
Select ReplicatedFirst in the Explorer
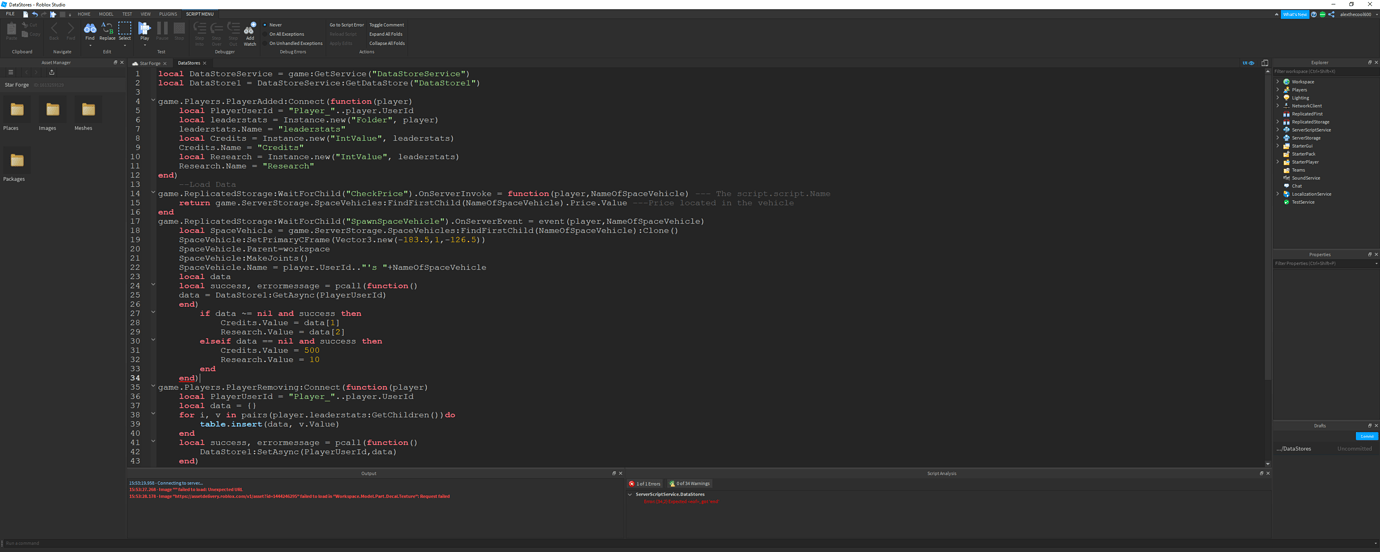(1306, 114)
